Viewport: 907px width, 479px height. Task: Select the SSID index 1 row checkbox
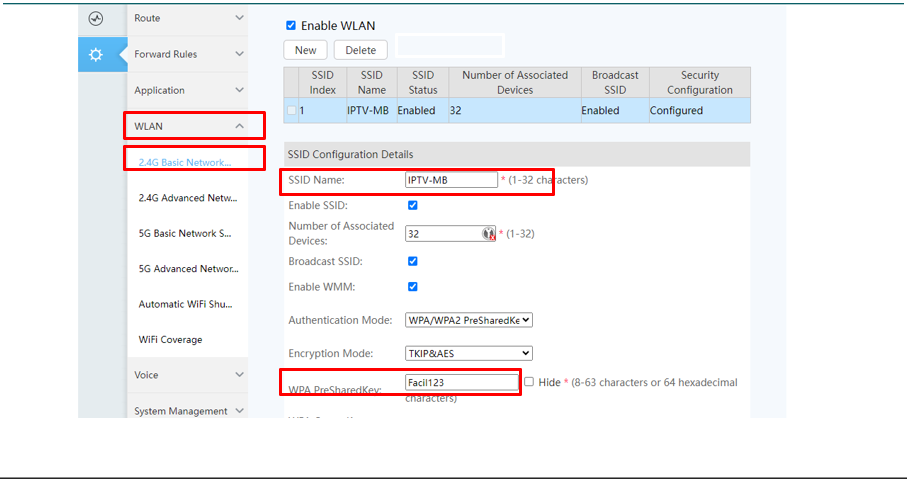(x=292, y=110)
